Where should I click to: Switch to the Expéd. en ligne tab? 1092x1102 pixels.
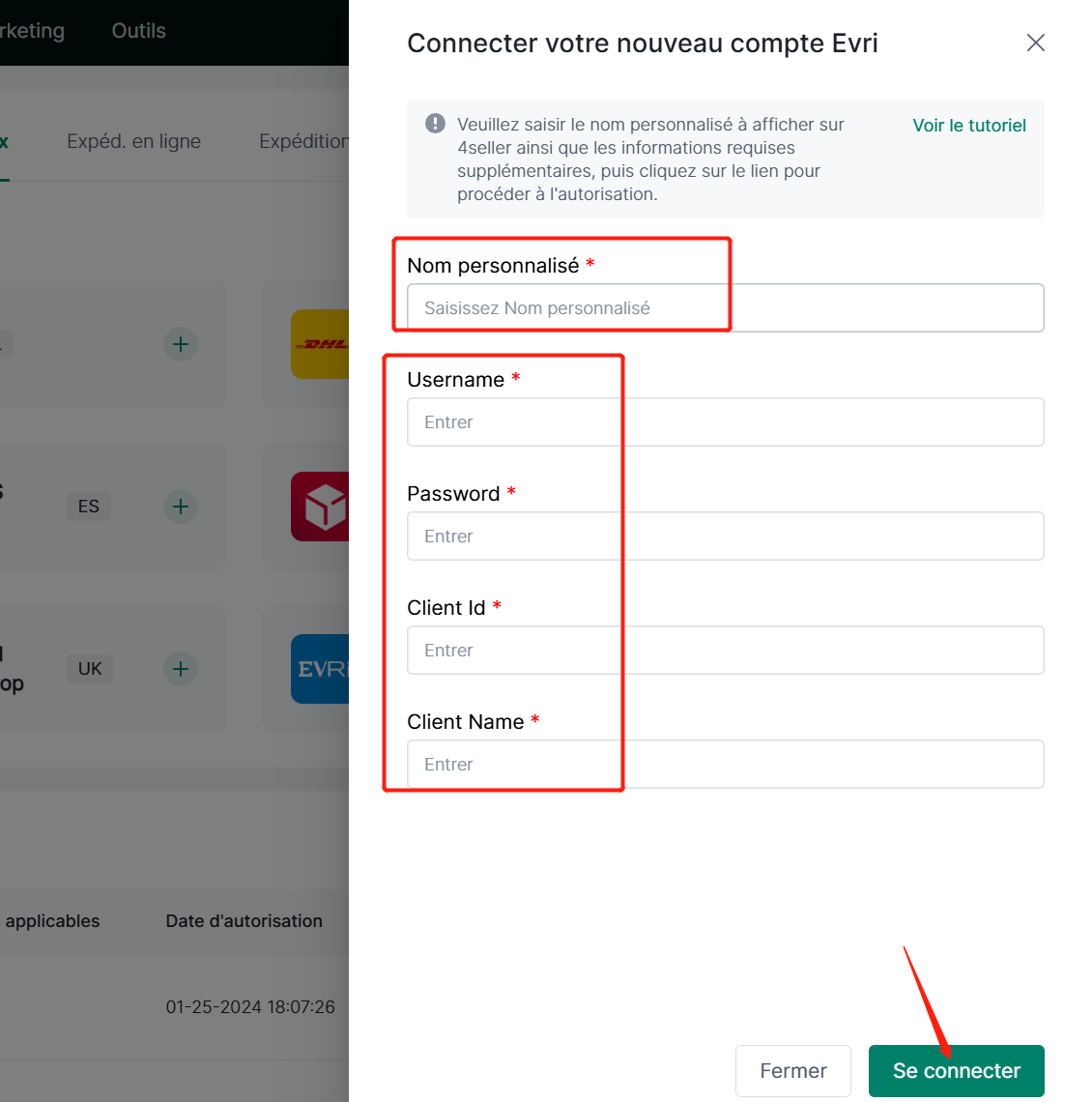(133, 141)
